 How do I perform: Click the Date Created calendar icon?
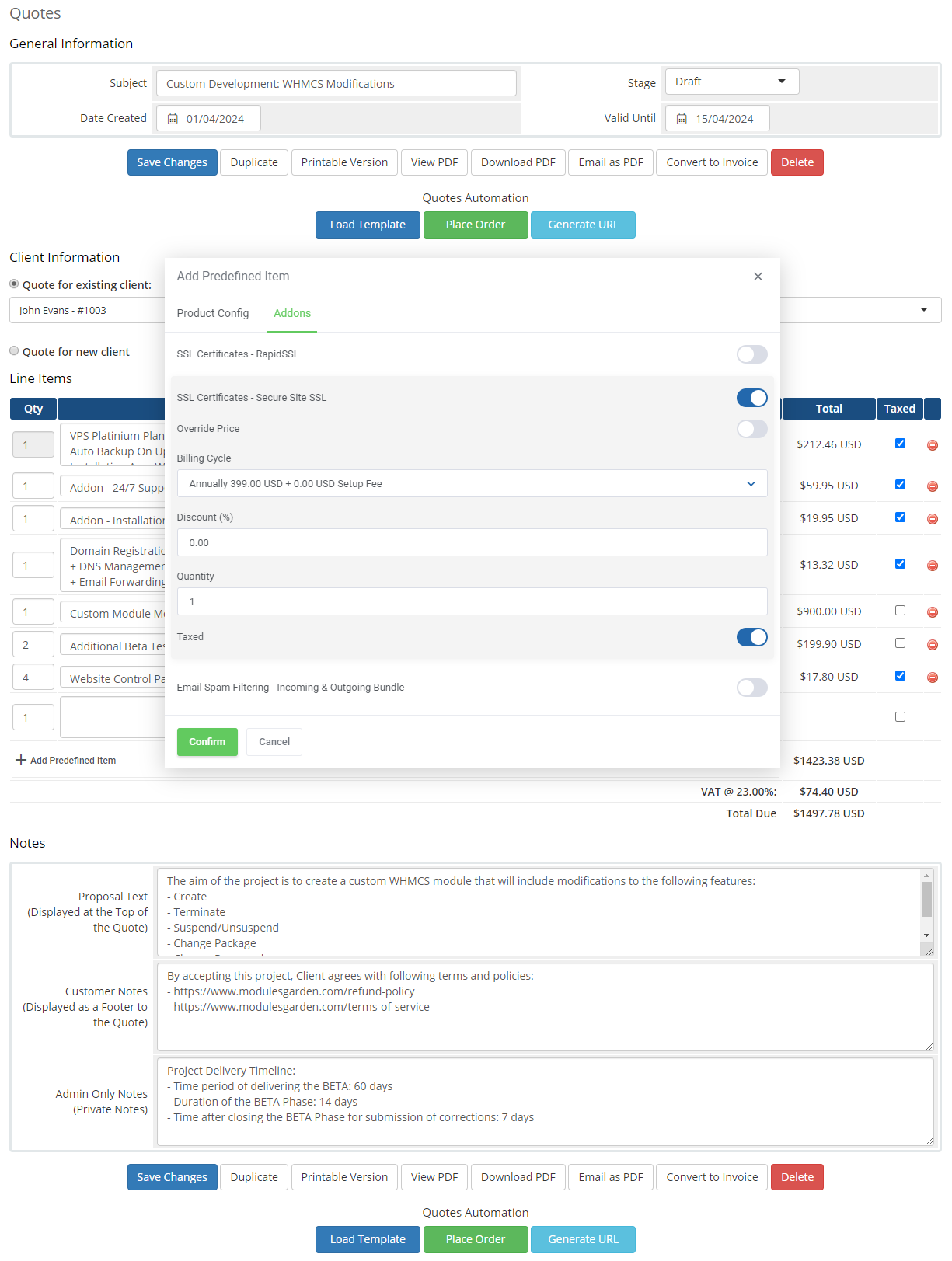173,119
